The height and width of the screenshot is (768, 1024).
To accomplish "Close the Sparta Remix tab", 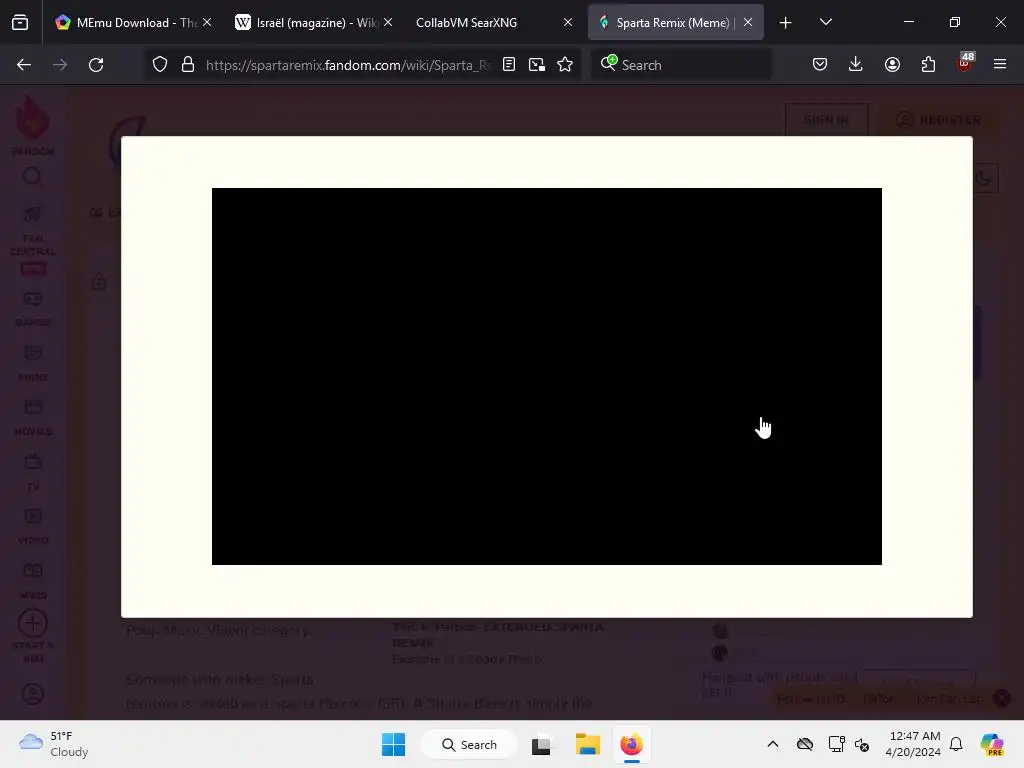I will [748, 22].
